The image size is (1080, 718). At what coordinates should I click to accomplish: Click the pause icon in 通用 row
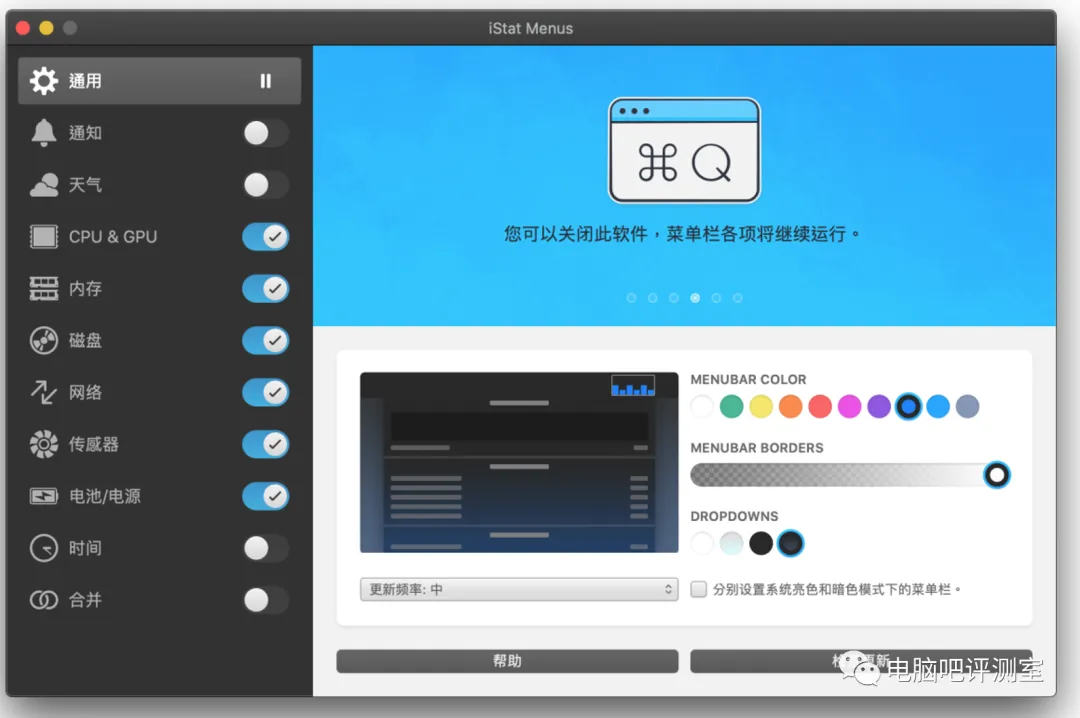pyautogui.click(x=265, y=81)
